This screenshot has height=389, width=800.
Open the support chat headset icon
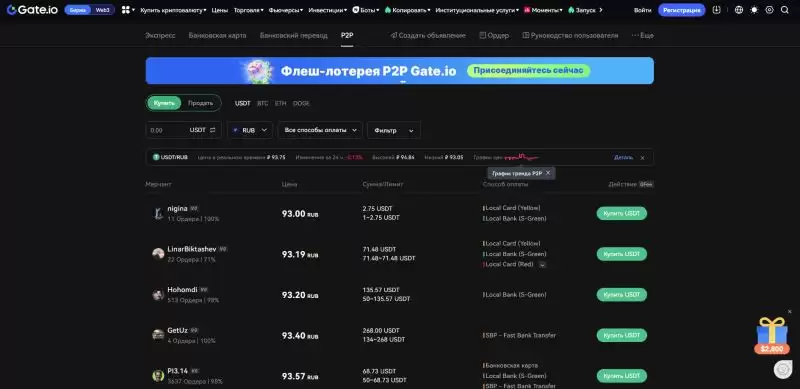tap(783, 370)
